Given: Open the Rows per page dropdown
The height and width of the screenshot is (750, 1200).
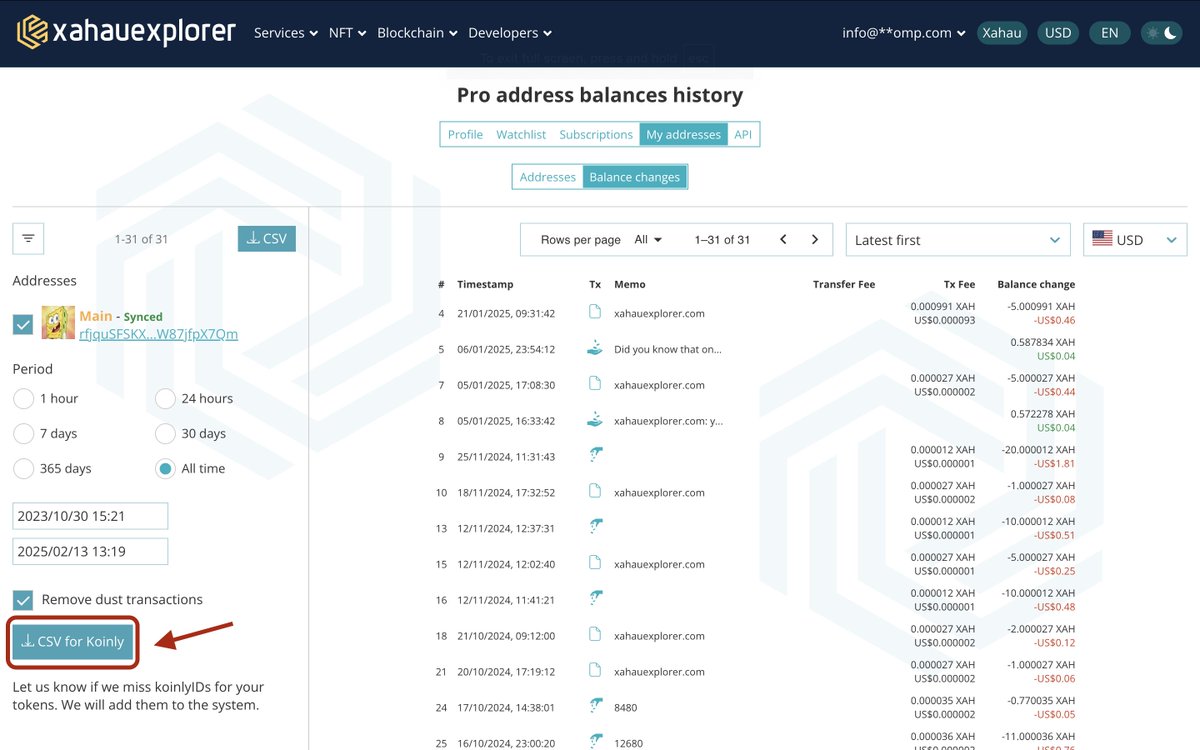Looking at the screenshot, I should [648, 239].
